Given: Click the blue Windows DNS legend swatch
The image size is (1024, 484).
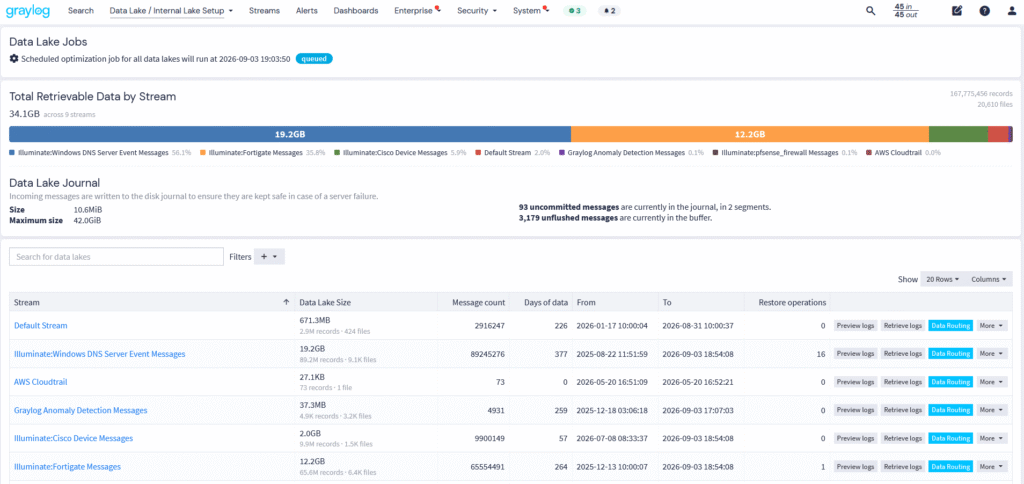Looking at the screenshot, I should coord(12,153).
